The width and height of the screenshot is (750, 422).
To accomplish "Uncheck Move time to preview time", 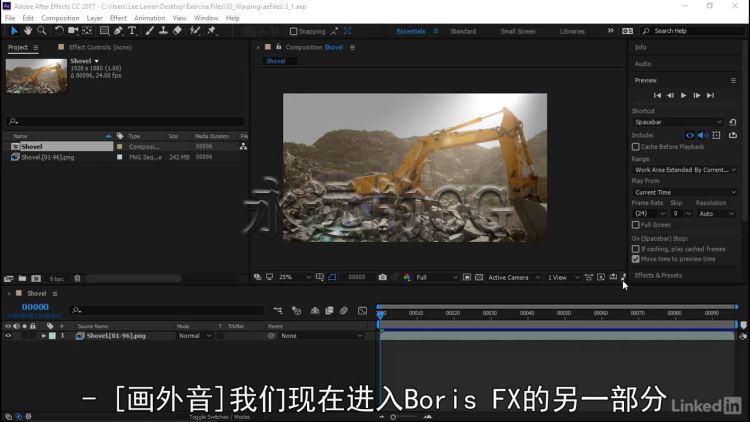I will [x=636, y=259].
